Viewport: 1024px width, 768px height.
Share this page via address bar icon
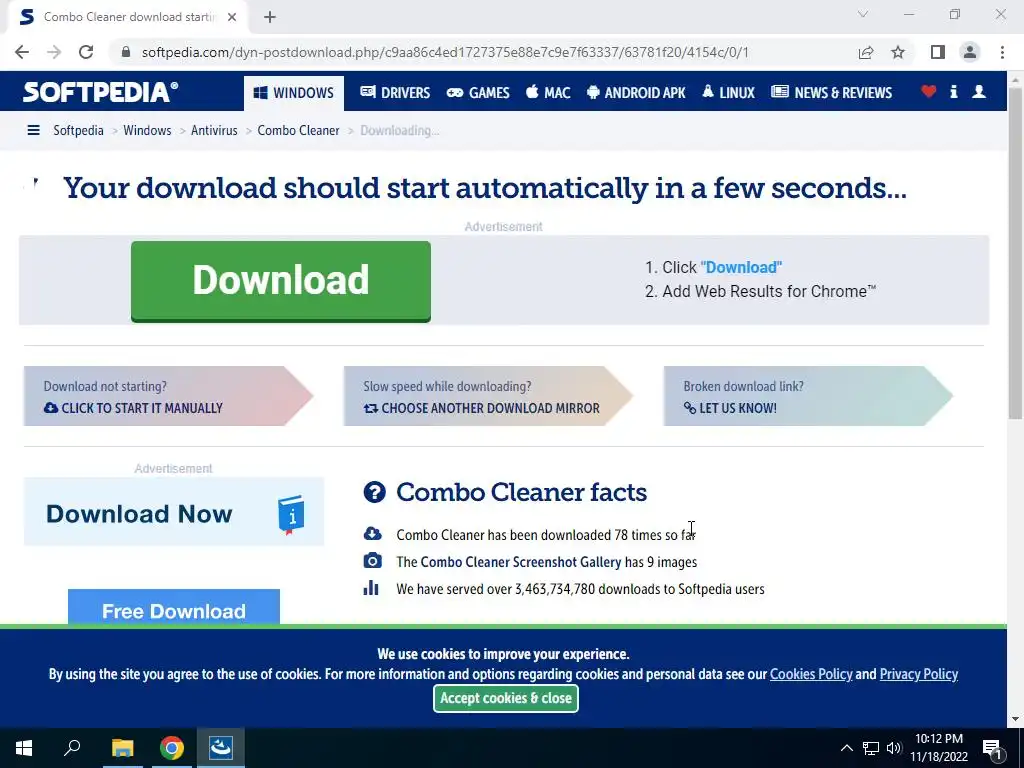point(866,52)
